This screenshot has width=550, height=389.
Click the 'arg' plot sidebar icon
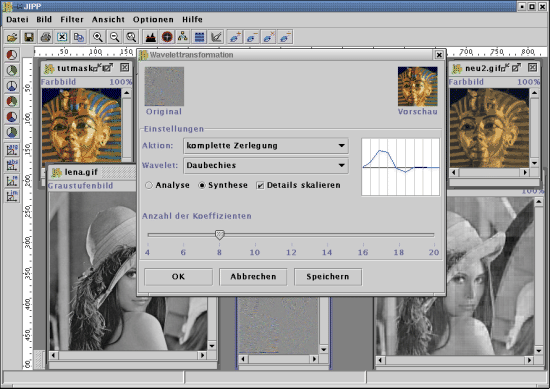point(12,149)
